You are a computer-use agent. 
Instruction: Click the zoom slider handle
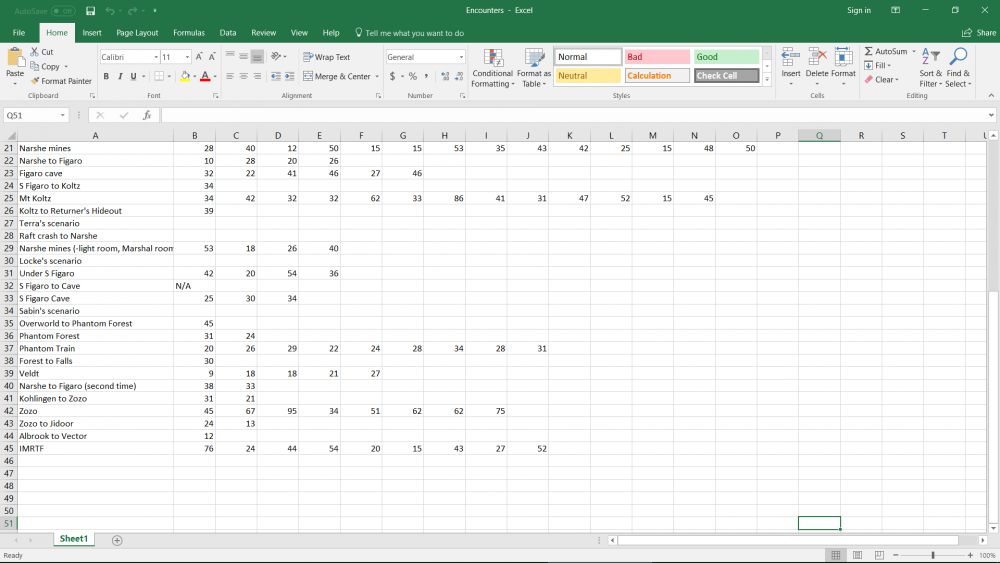click(932, 555)
